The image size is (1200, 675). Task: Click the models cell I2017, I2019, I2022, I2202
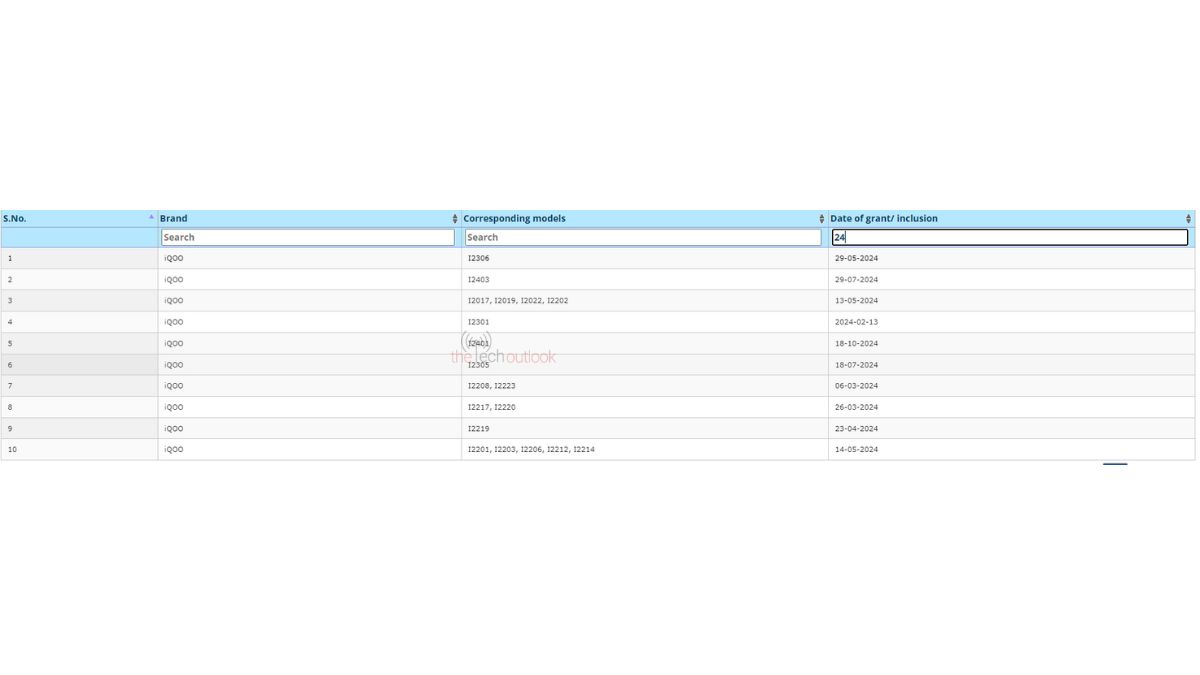point(518,301)
